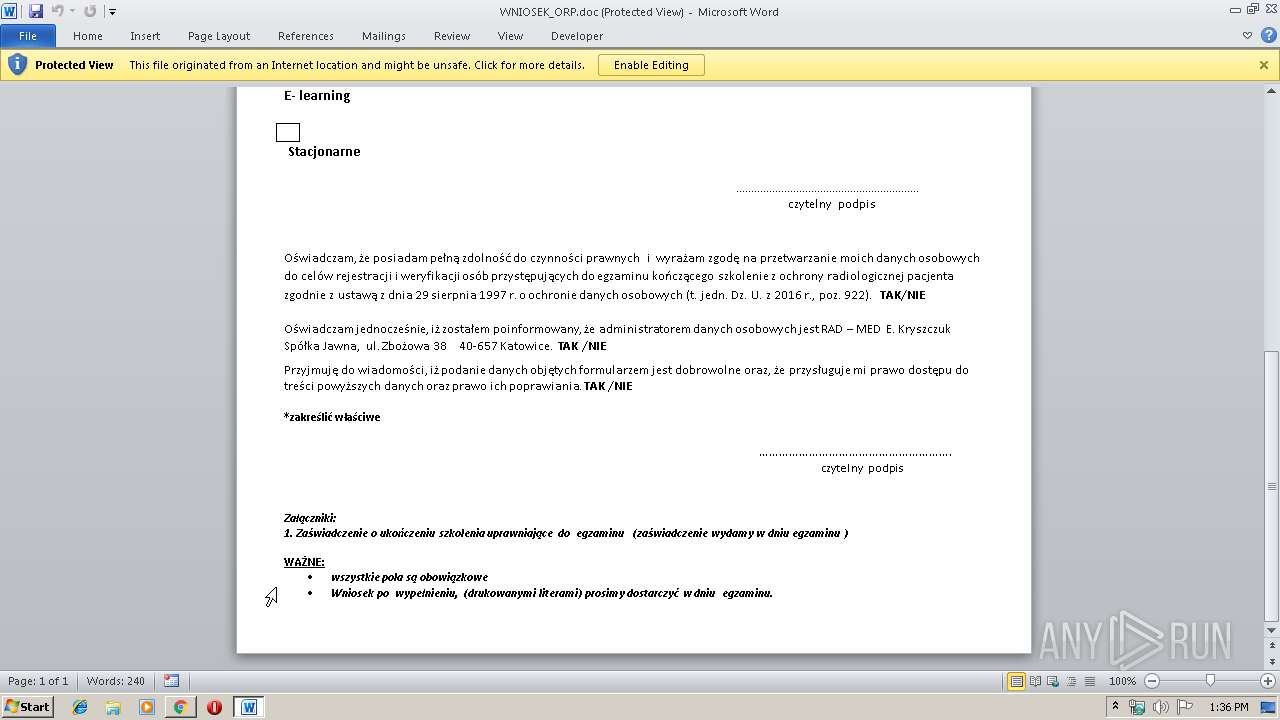Click the '*zakreślić właściwe' note text
Viewport: 1280px width, 720px height.
tap(332, 417)
